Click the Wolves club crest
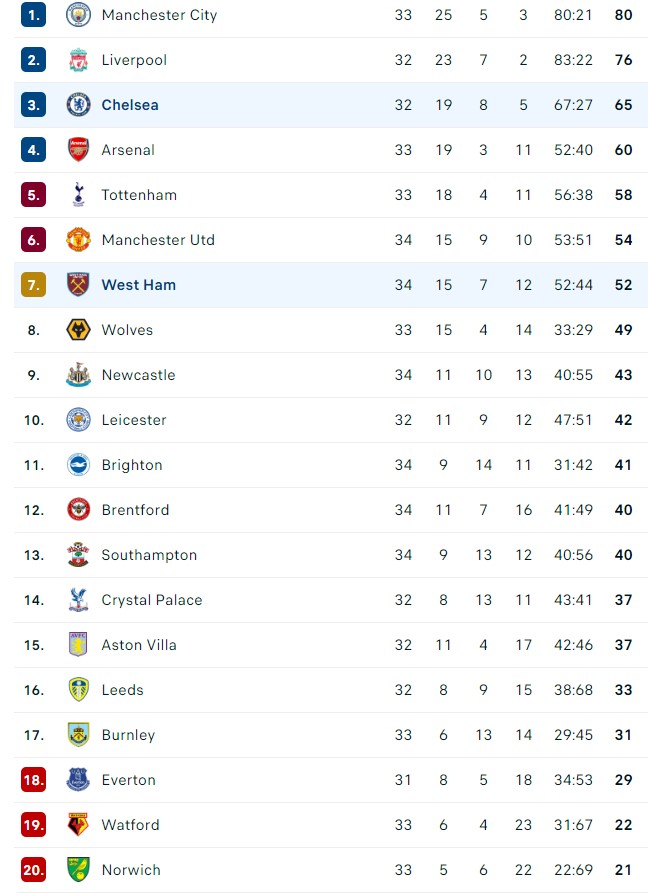648x893 pixels. pyautogui.click(x=79, y=330)
